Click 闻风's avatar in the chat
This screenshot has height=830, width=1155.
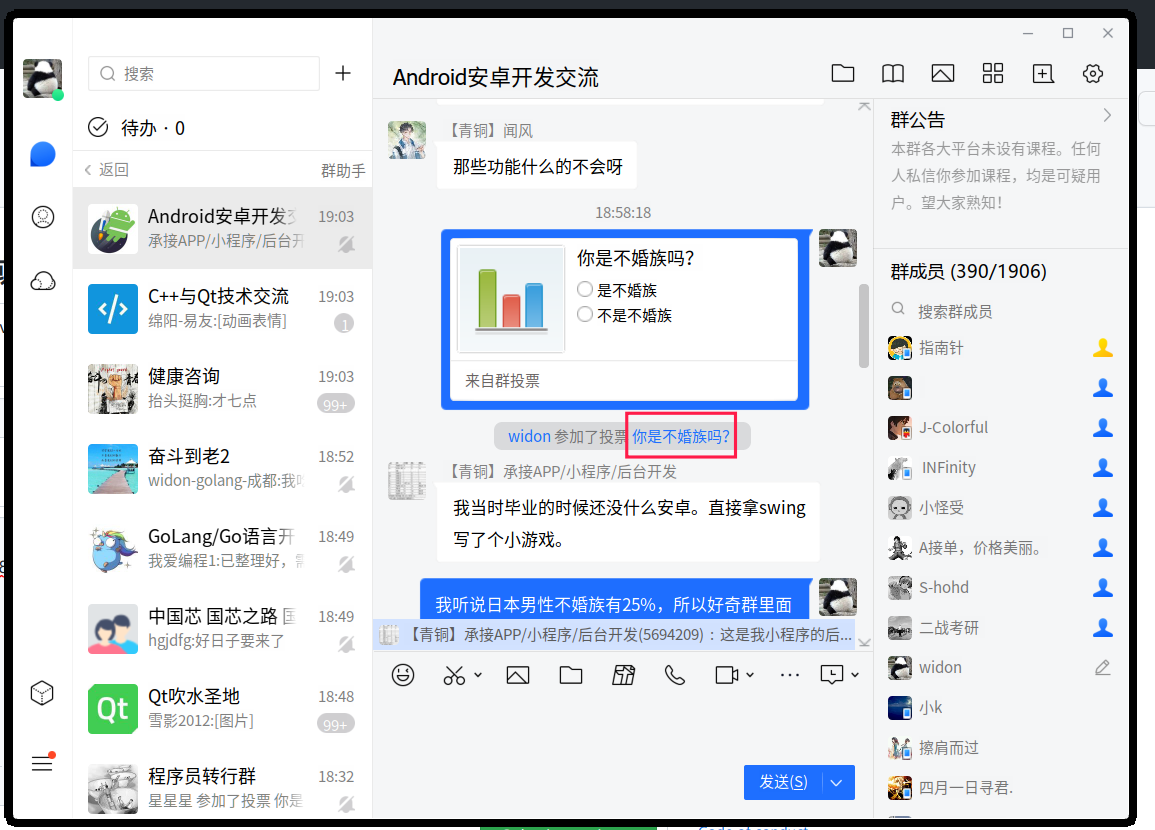click(407, 140)
